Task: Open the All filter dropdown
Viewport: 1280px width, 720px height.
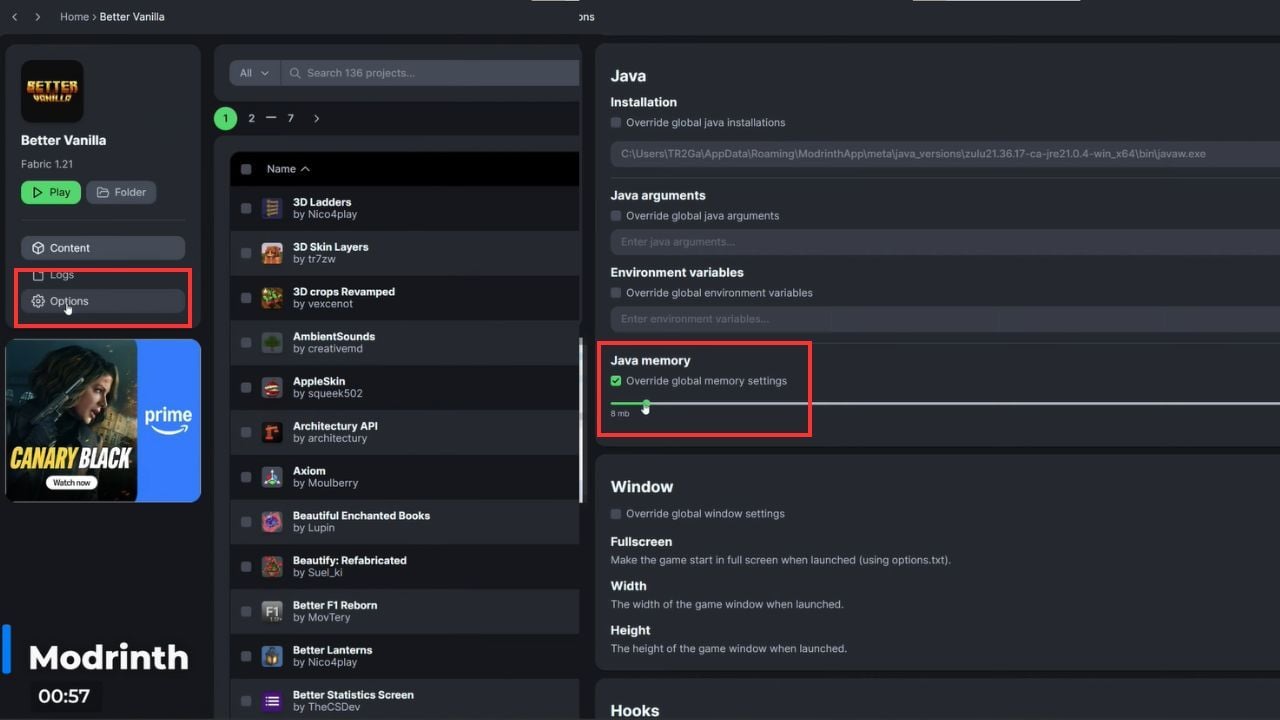Action: (254, 73)
